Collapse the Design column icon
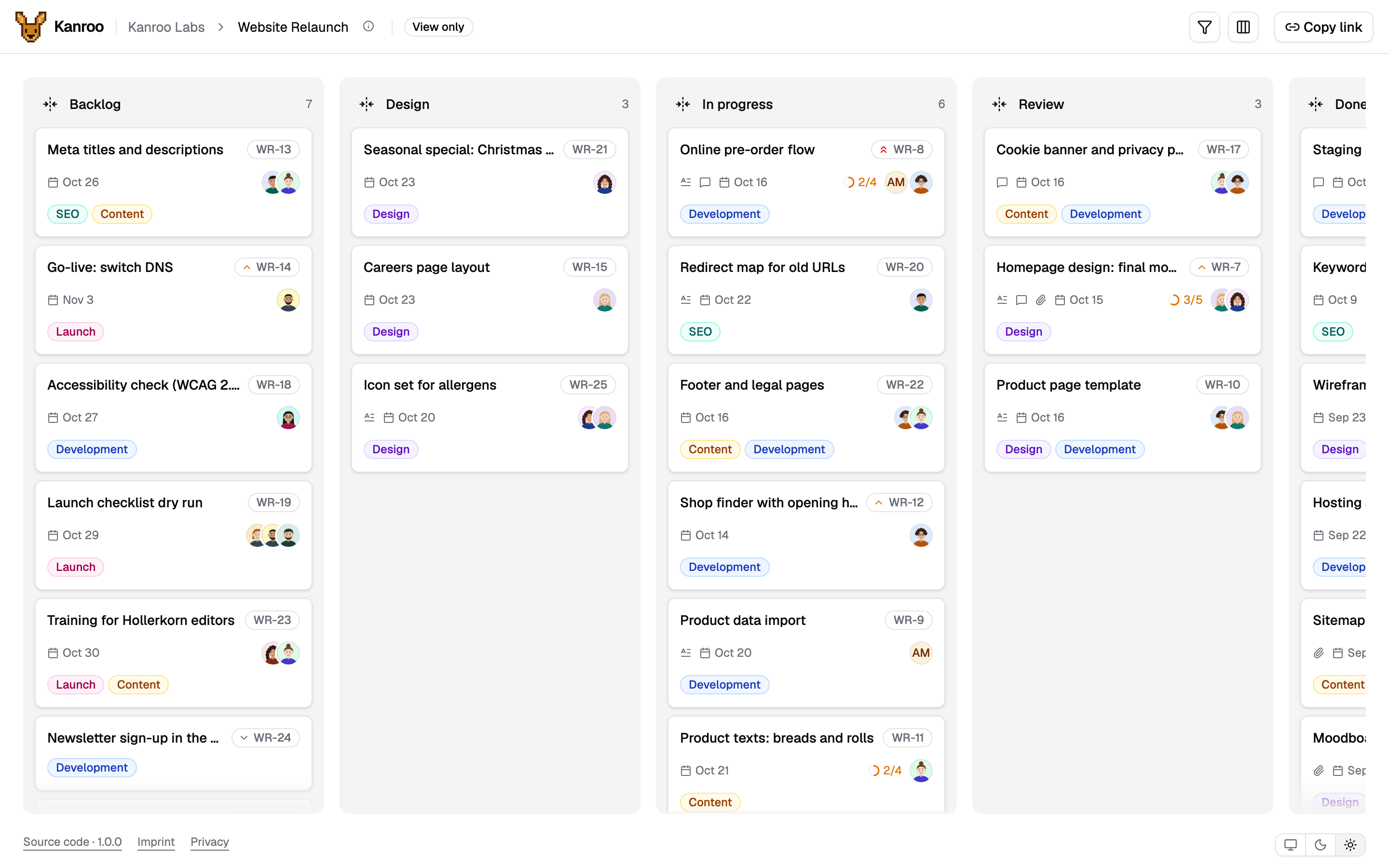1389x868 pixels. [367, 104]
